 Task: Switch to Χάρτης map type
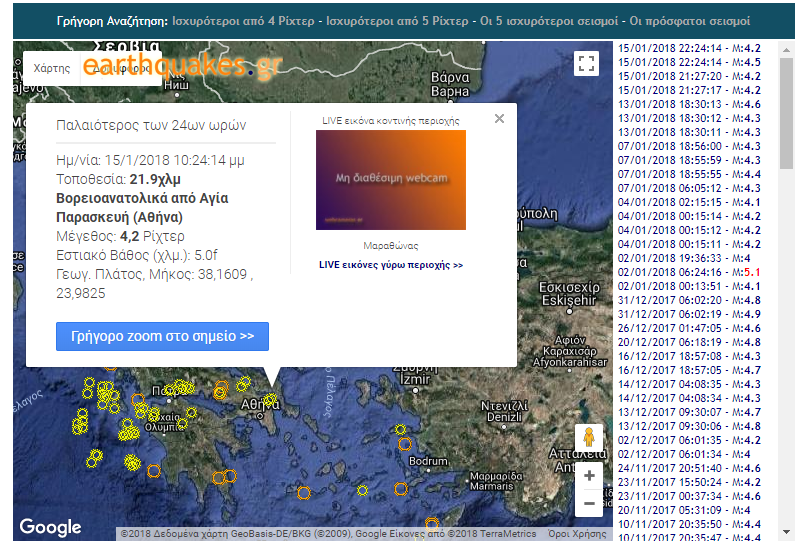click(x=52, y=68)
